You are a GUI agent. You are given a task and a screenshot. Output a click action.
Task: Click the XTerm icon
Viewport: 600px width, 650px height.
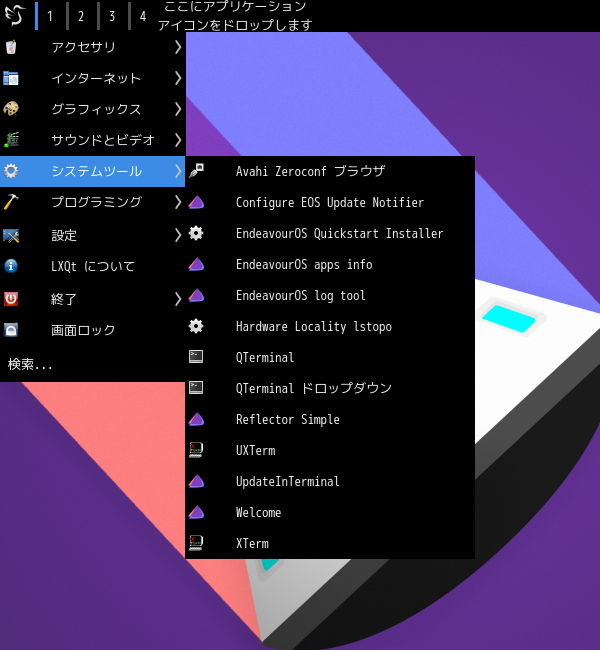tap(196, 543)
